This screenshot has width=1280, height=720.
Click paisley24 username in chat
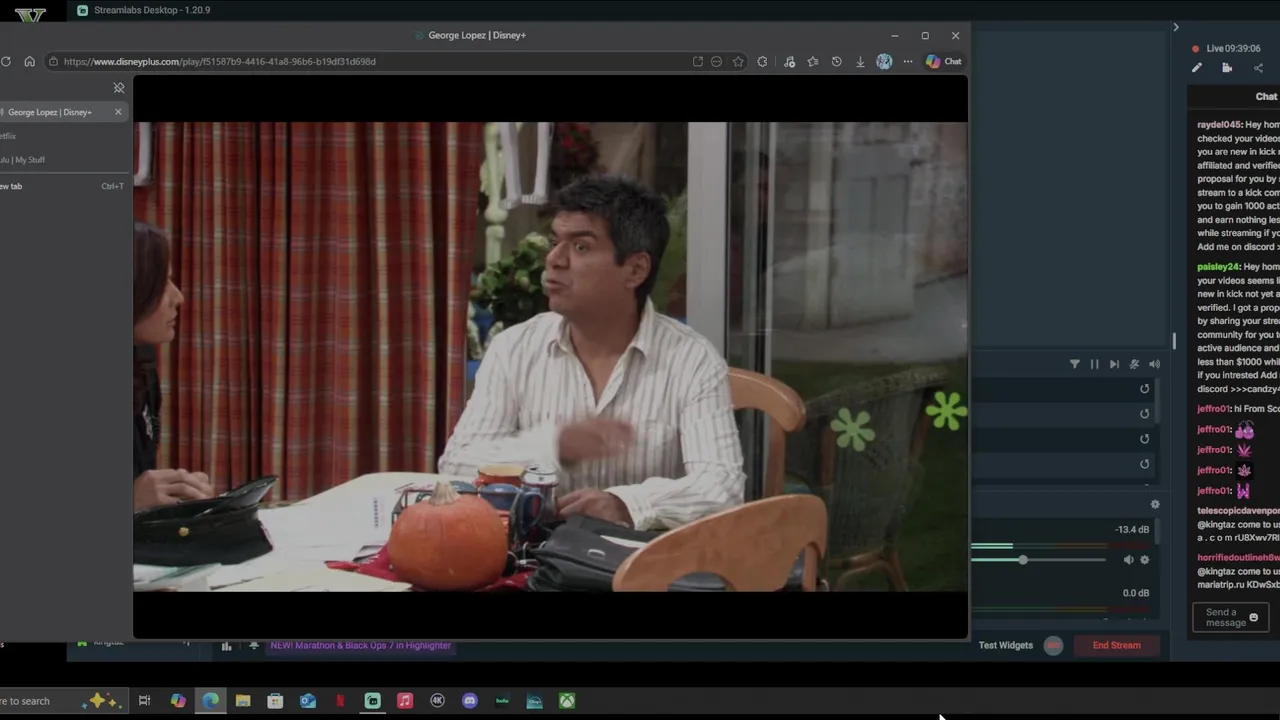(x=1218, y=267)
